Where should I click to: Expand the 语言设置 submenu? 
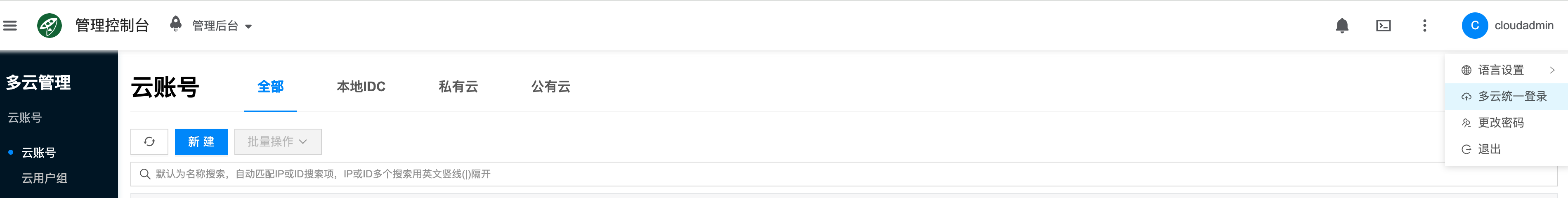[x=1507, y=70]
